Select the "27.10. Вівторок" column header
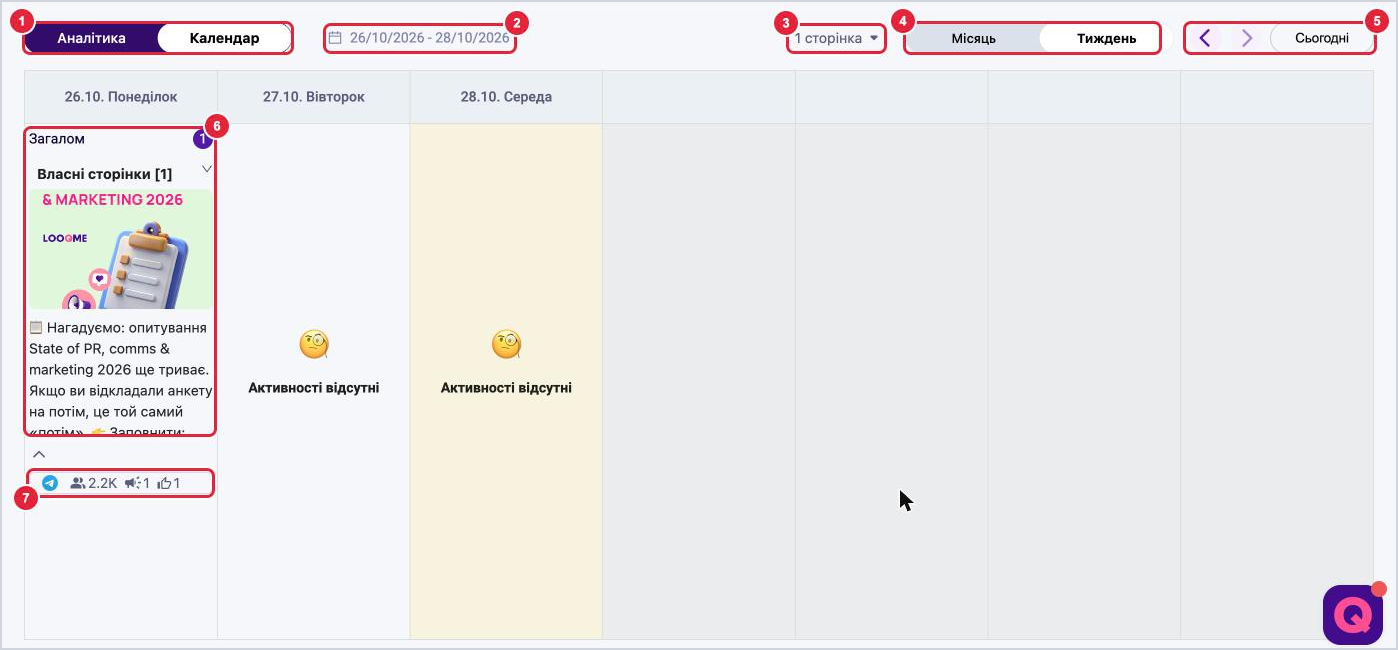 click(314, 97)
